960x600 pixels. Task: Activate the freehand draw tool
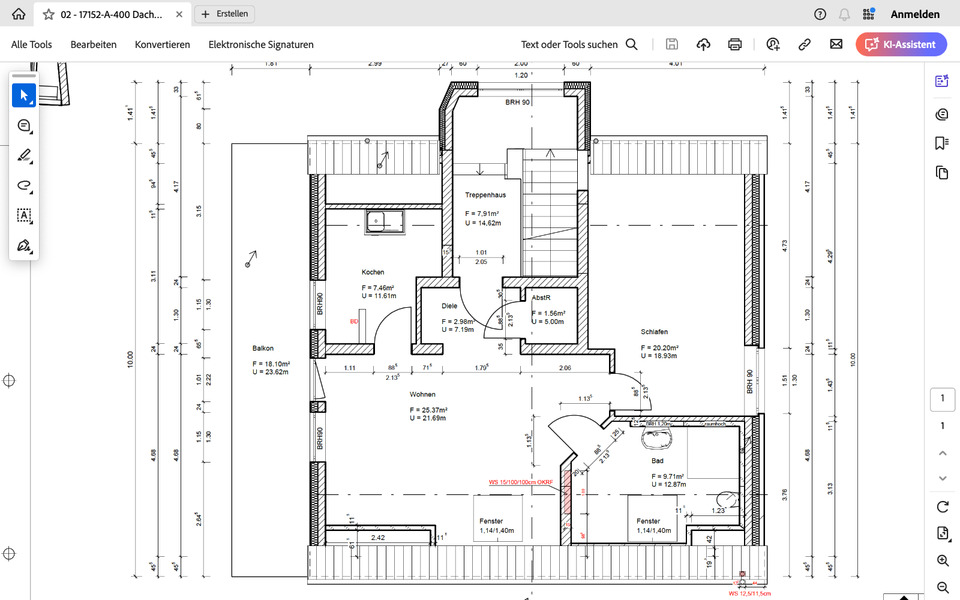(24, 186)
